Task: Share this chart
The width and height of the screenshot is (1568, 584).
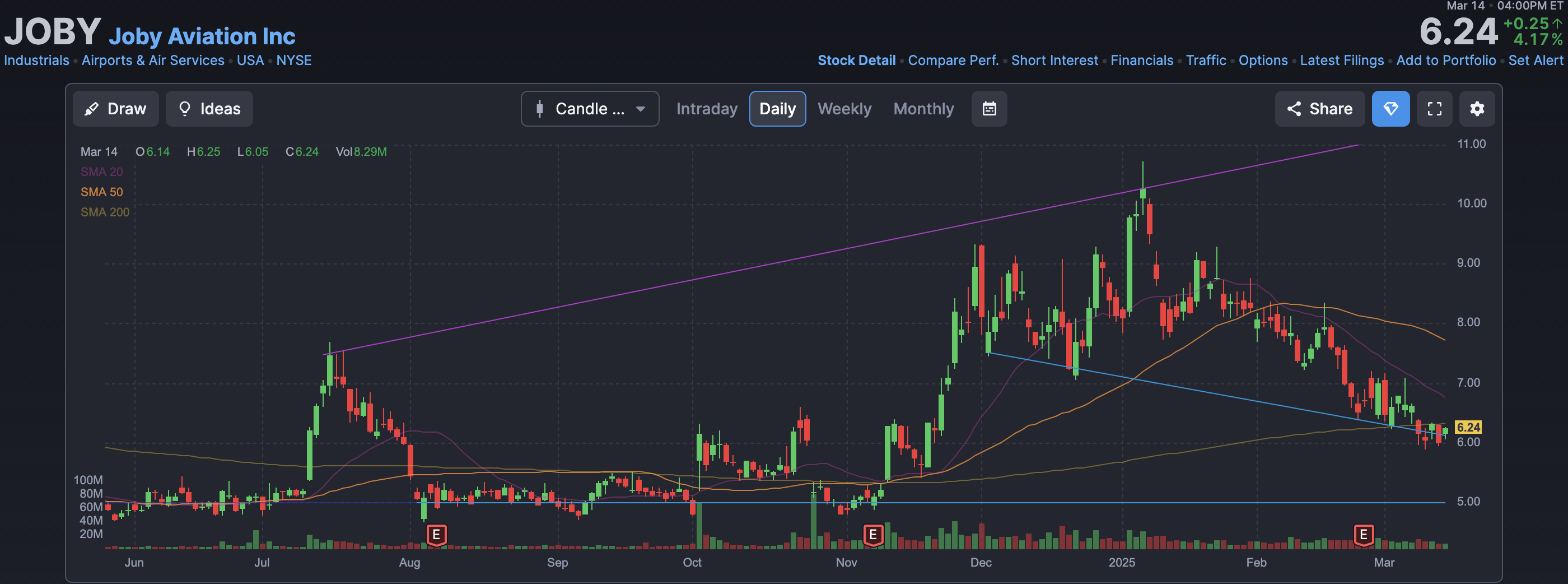Action: [x=1320, y=109]
